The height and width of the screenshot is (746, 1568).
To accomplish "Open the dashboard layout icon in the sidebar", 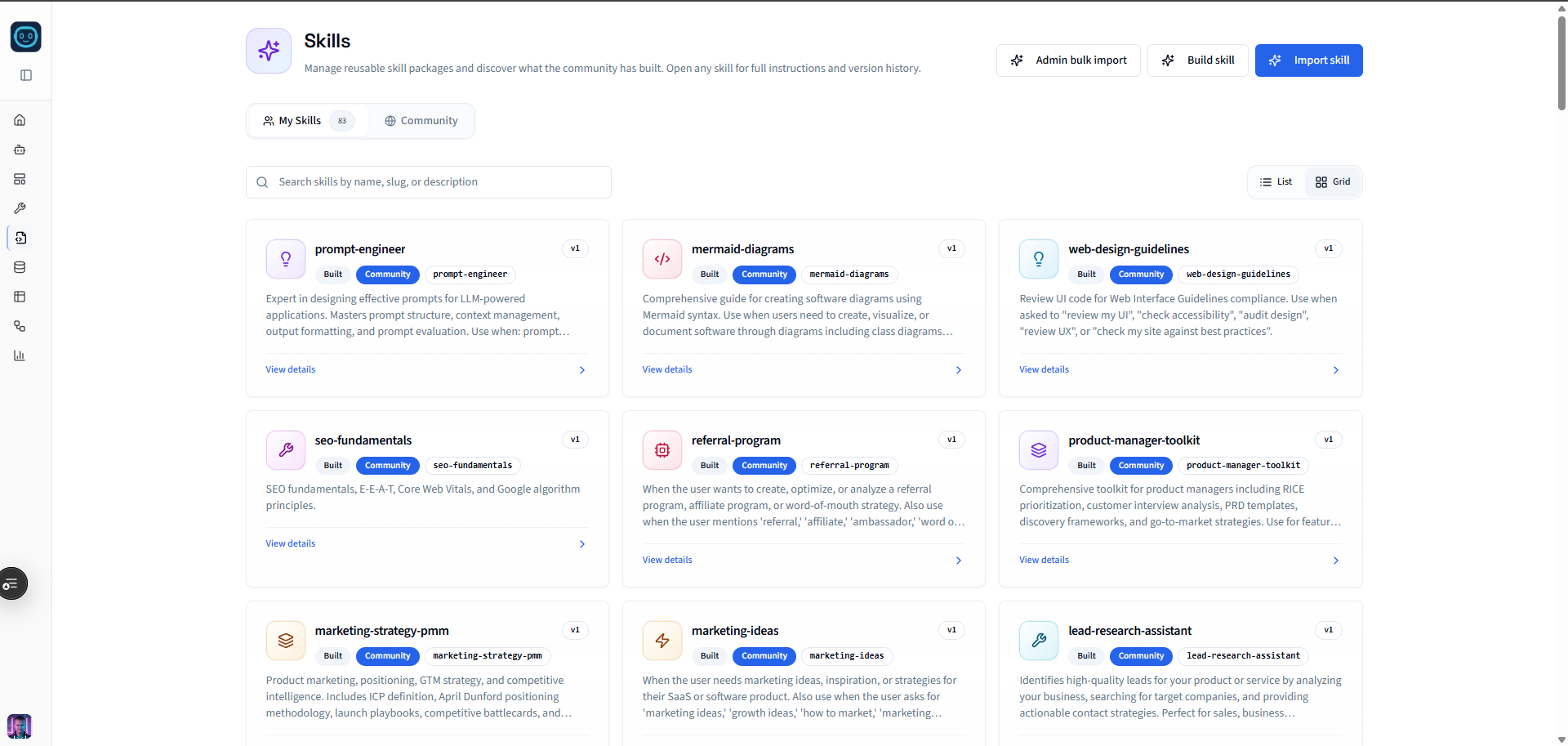I will click(20, 179).
